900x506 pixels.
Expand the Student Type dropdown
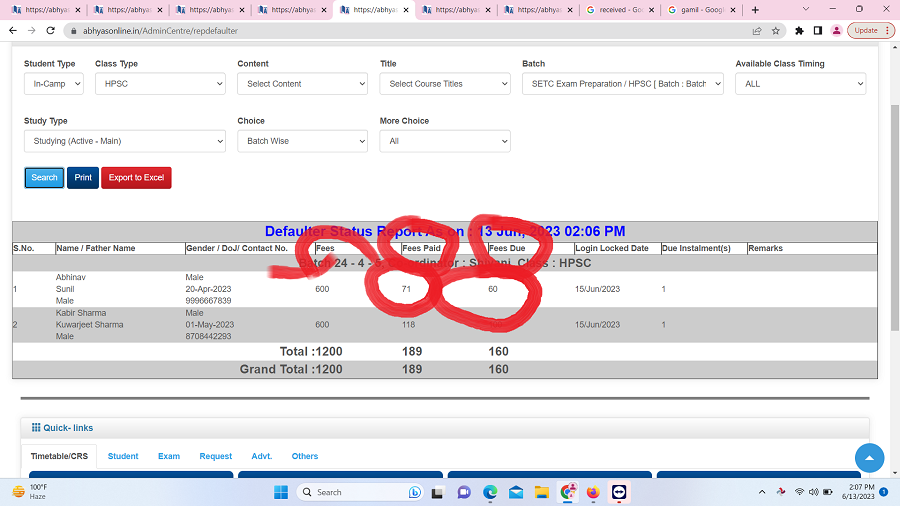(x=53, y=84)
